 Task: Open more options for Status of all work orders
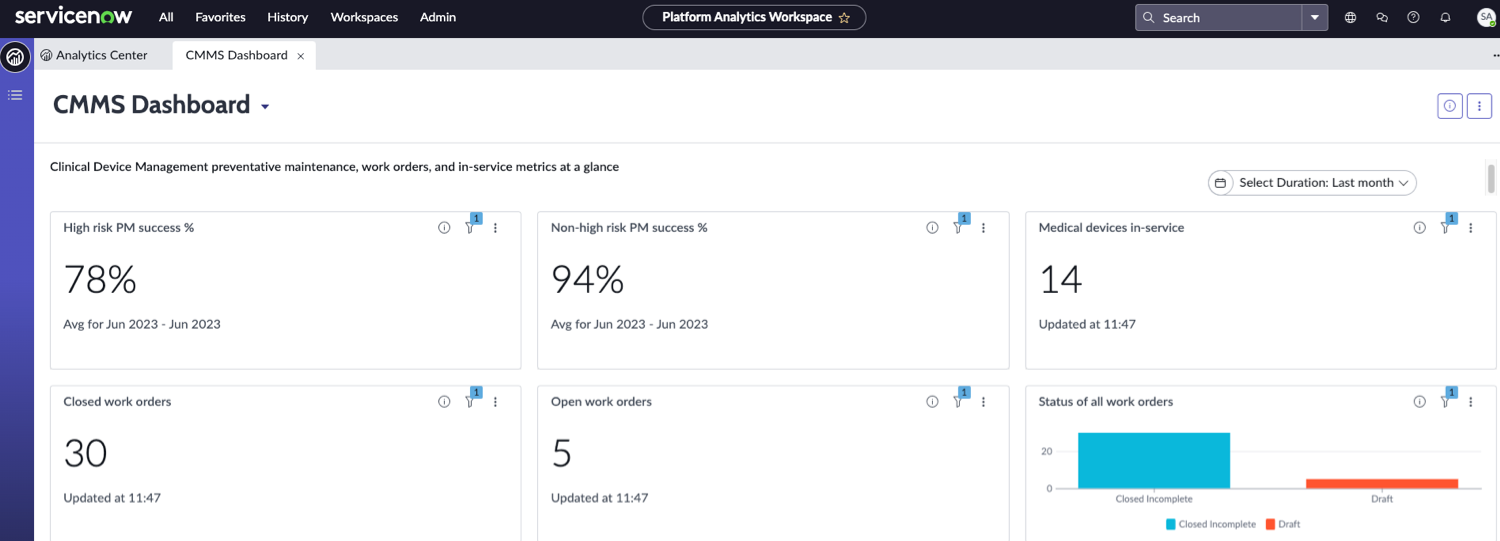[x=1470, y=402]
